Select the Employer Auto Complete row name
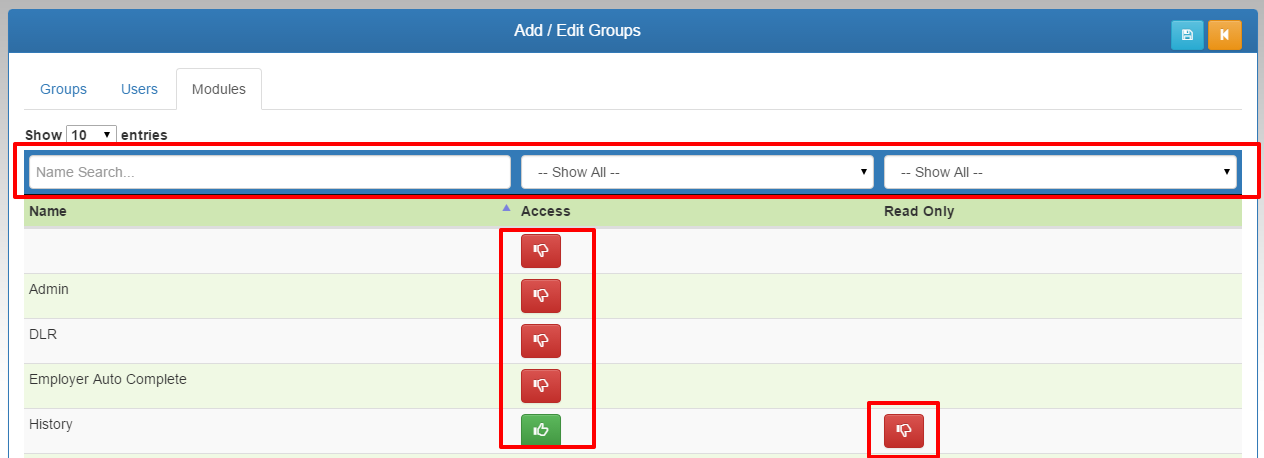 [x=108, y=379]
